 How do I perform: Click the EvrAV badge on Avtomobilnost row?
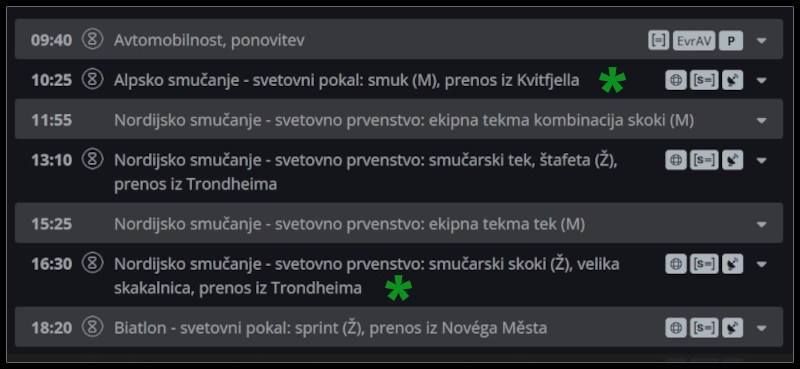point(694,40)
